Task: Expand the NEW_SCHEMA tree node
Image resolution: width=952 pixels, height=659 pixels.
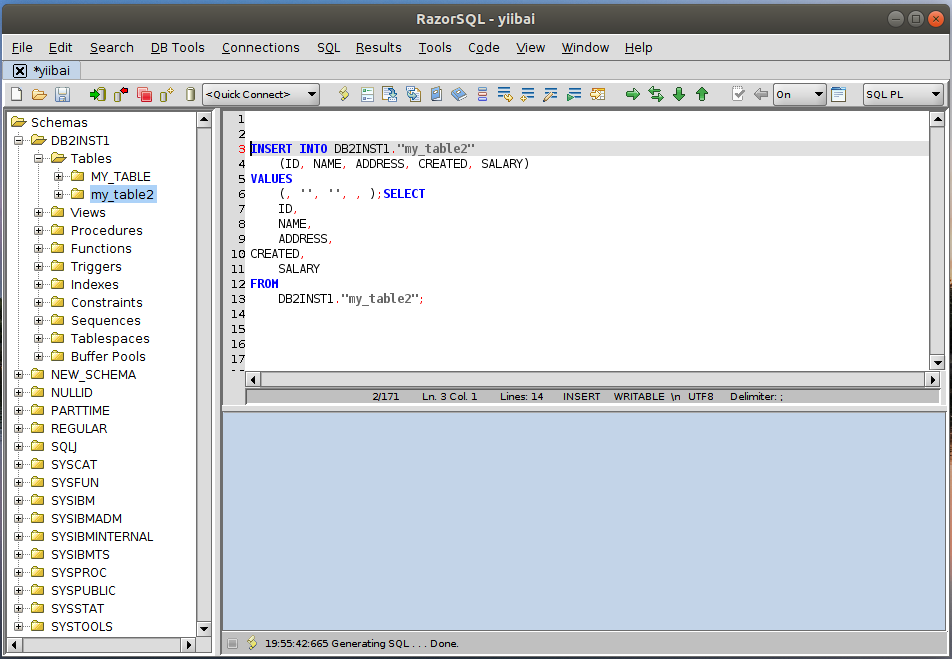Action: point(19,375)
